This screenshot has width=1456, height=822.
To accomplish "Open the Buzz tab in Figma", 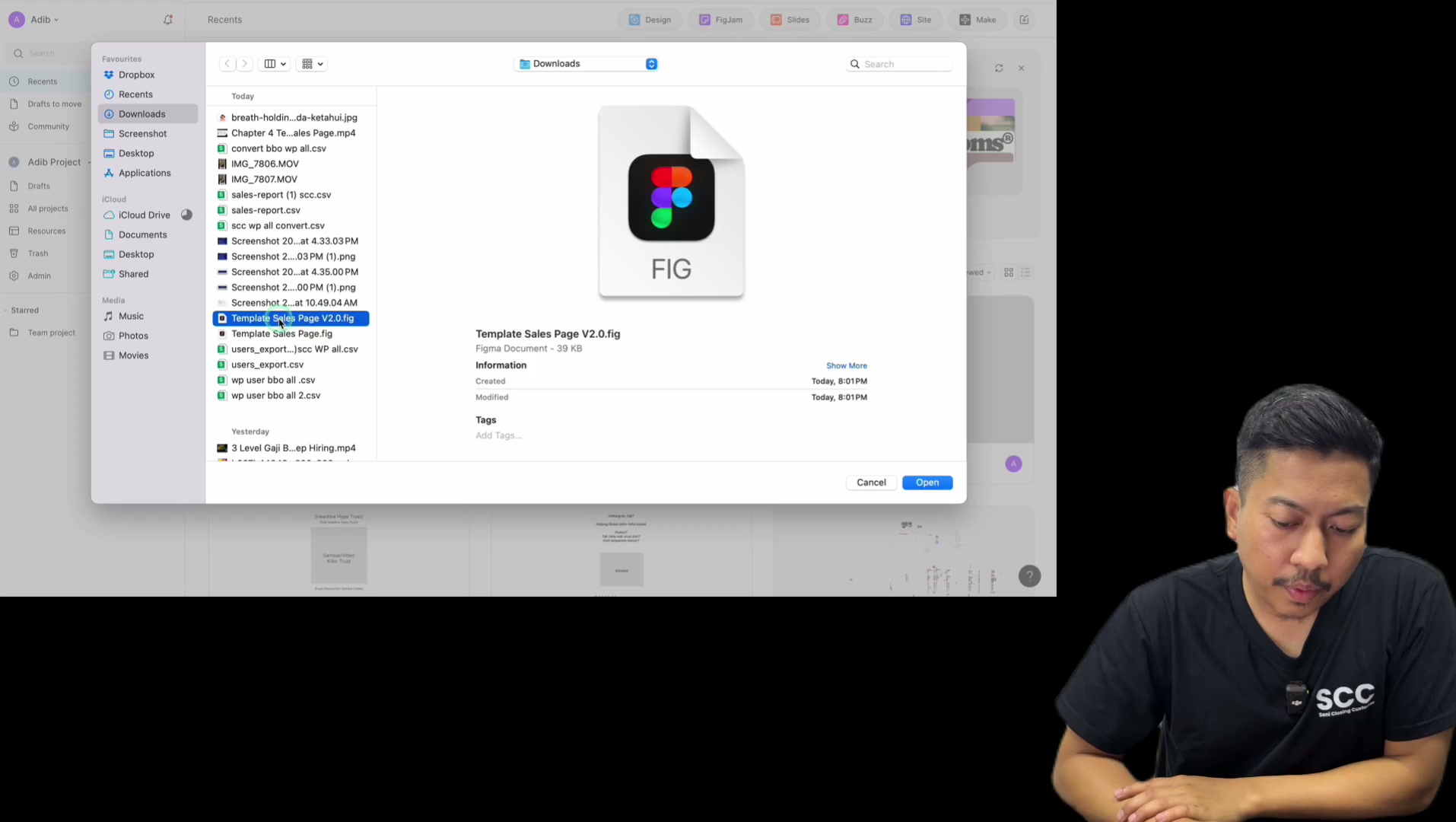I will click(x=855, y=20).
